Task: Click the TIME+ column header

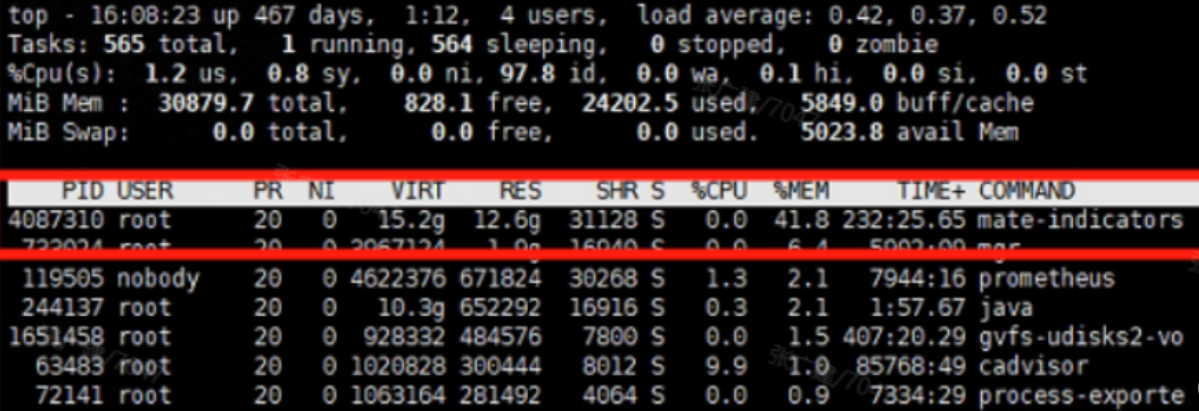Action: click(931, 191)
